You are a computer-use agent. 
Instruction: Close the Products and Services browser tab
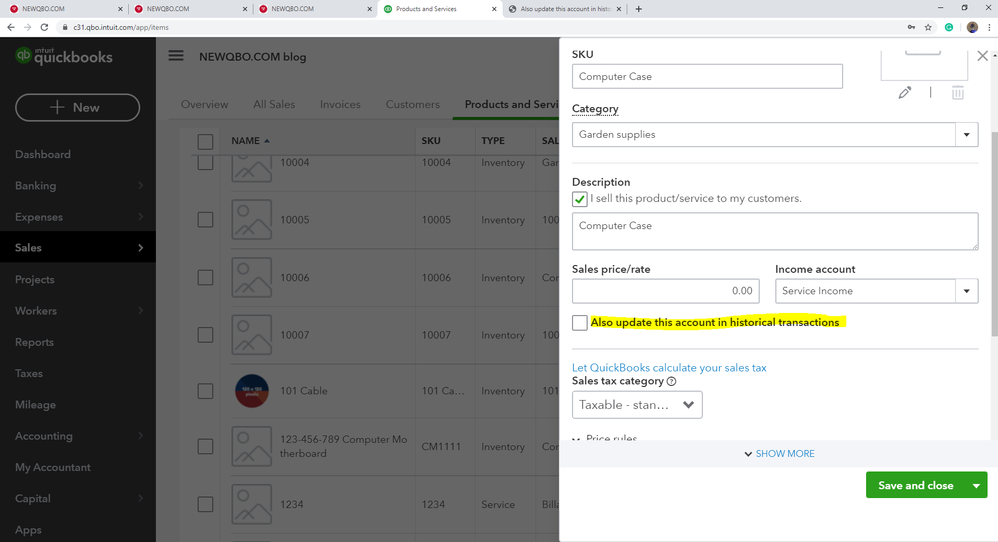click(494, 9)
